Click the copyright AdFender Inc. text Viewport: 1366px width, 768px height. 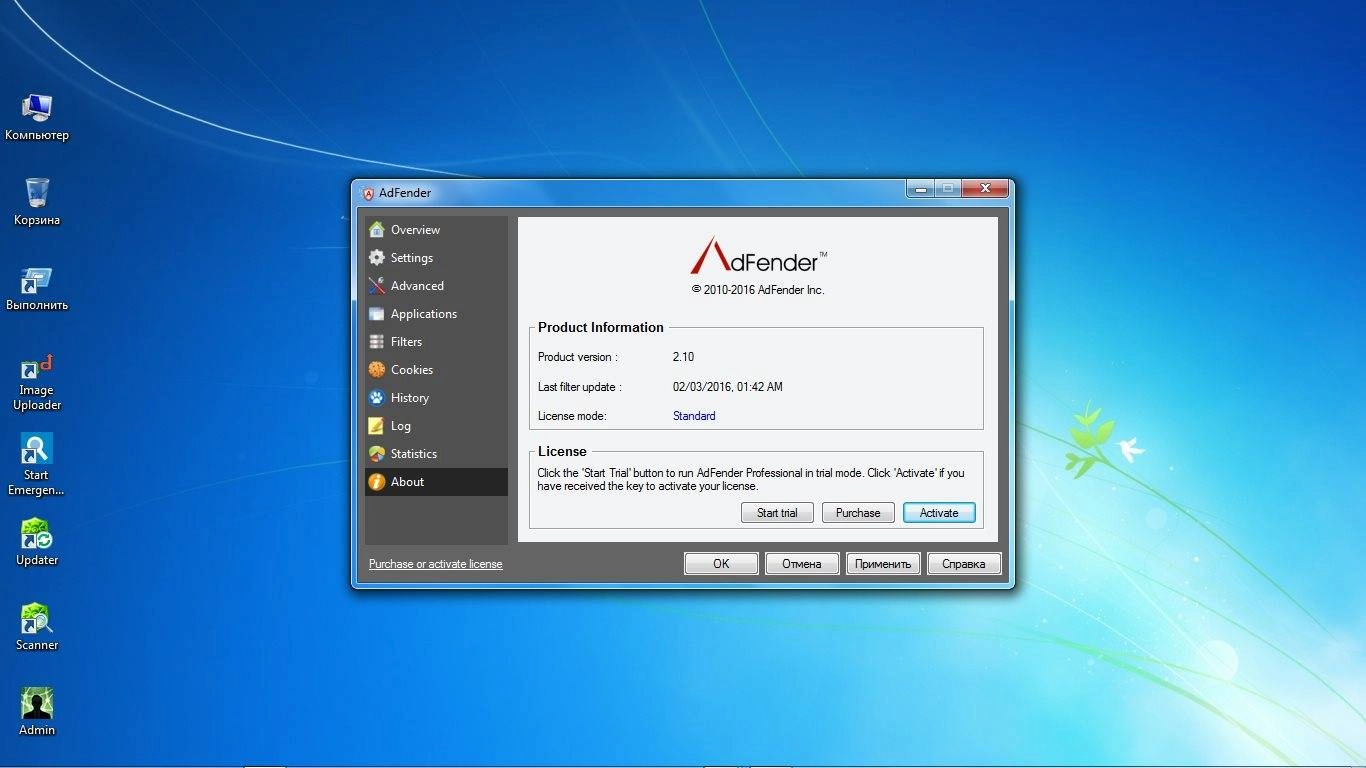click(x=758, y=290)
